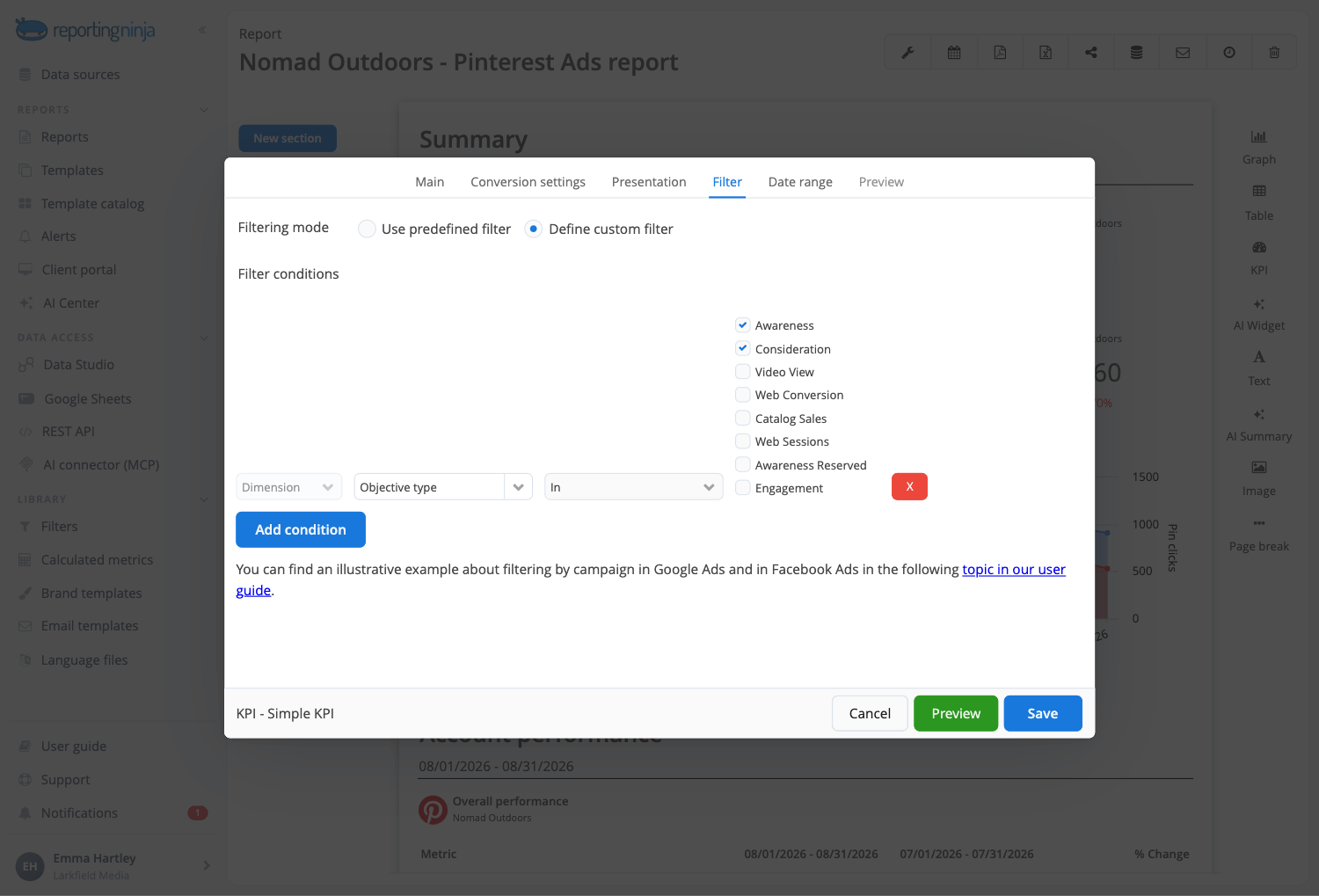This screenshot has height=896, width=1319.
Task: Add a Text widget
Action: click(x=1259, y=369)
